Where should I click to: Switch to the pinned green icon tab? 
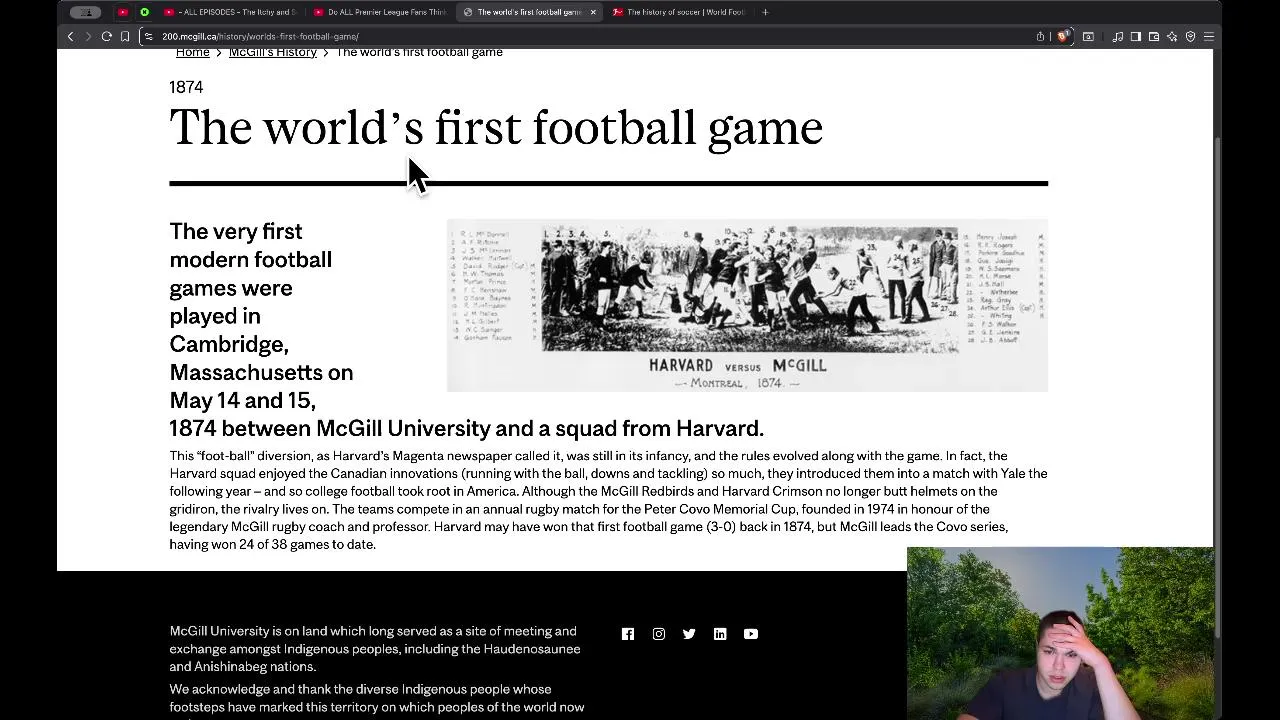coord(144,12)
